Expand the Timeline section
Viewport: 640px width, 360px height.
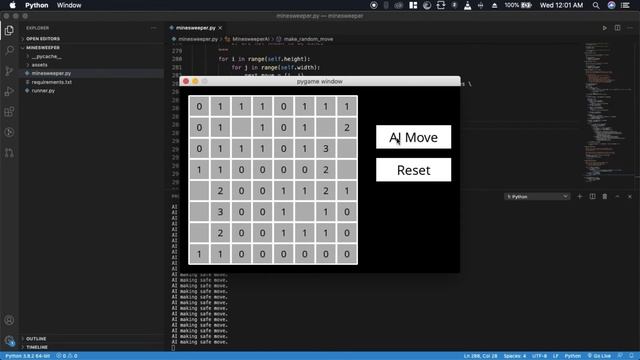37,347
